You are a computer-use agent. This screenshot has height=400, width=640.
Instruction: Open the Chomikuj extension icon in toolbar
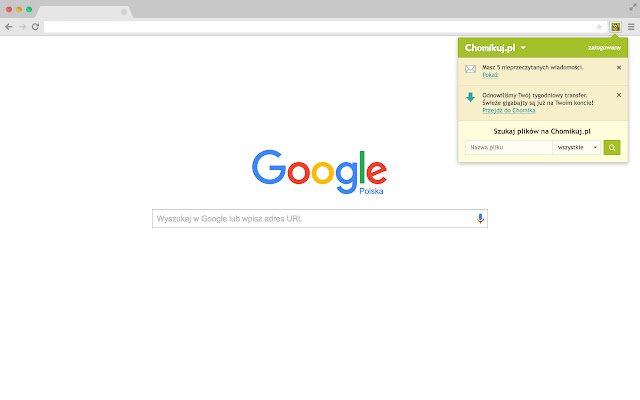616,27
